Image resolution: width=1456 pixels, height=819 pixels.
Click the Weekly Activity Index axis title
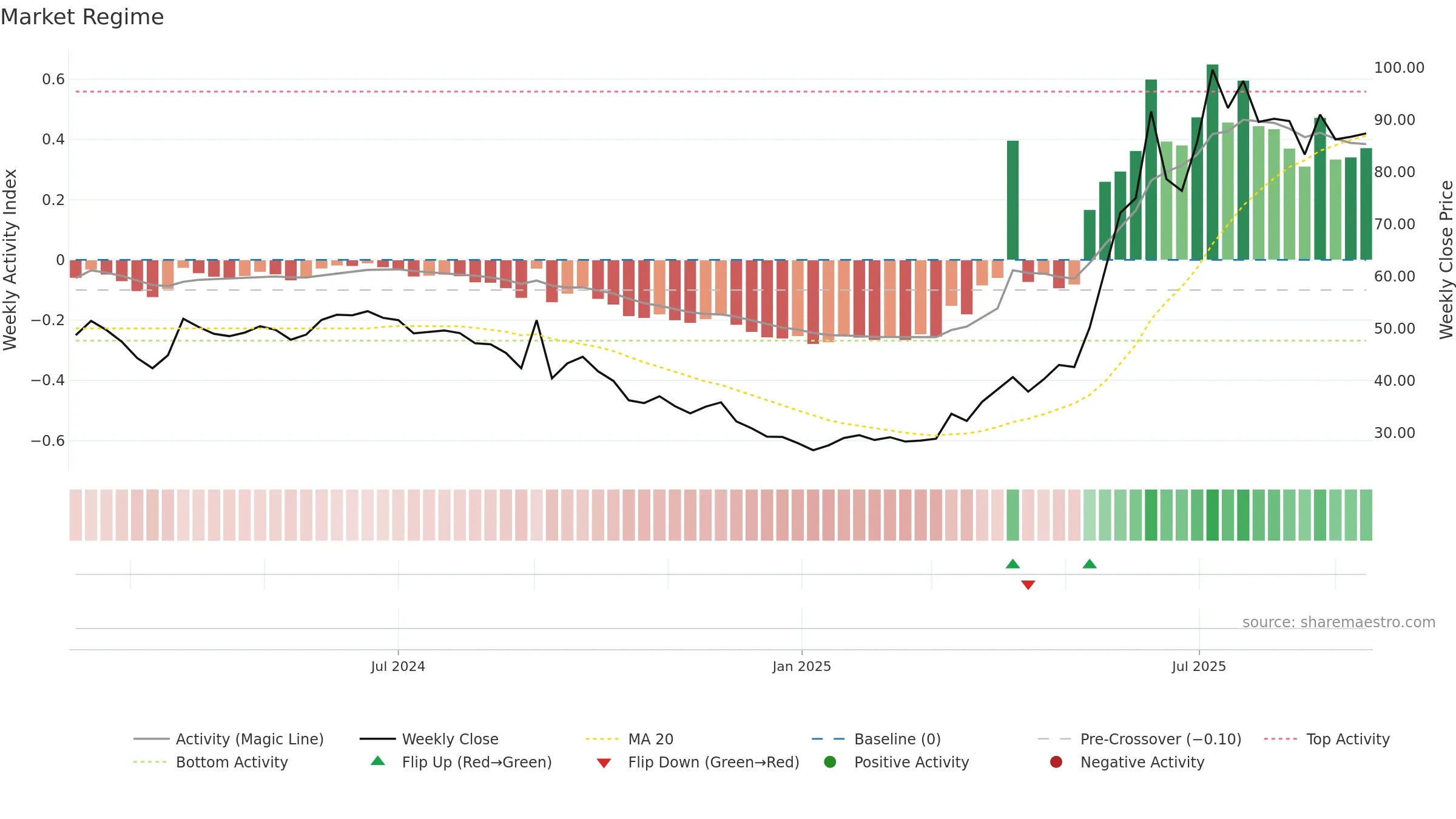tap(10, 260)
